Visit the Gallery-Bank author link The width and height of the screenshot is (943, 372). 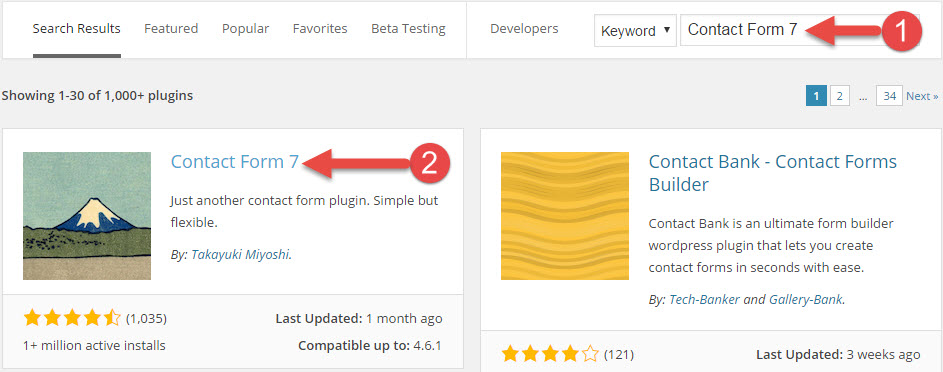[x=806, y=299]
